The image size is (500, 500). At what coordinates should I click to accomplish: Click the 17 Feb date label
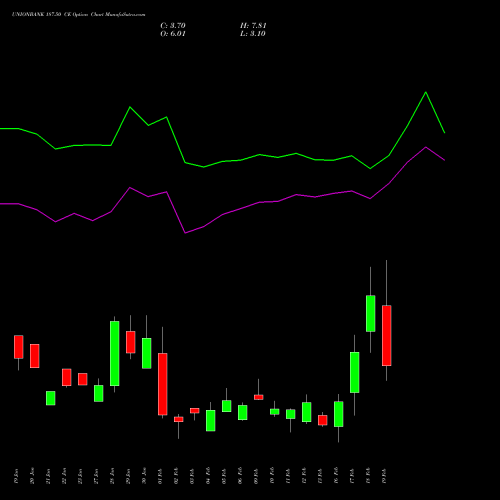tap(352, 476)
